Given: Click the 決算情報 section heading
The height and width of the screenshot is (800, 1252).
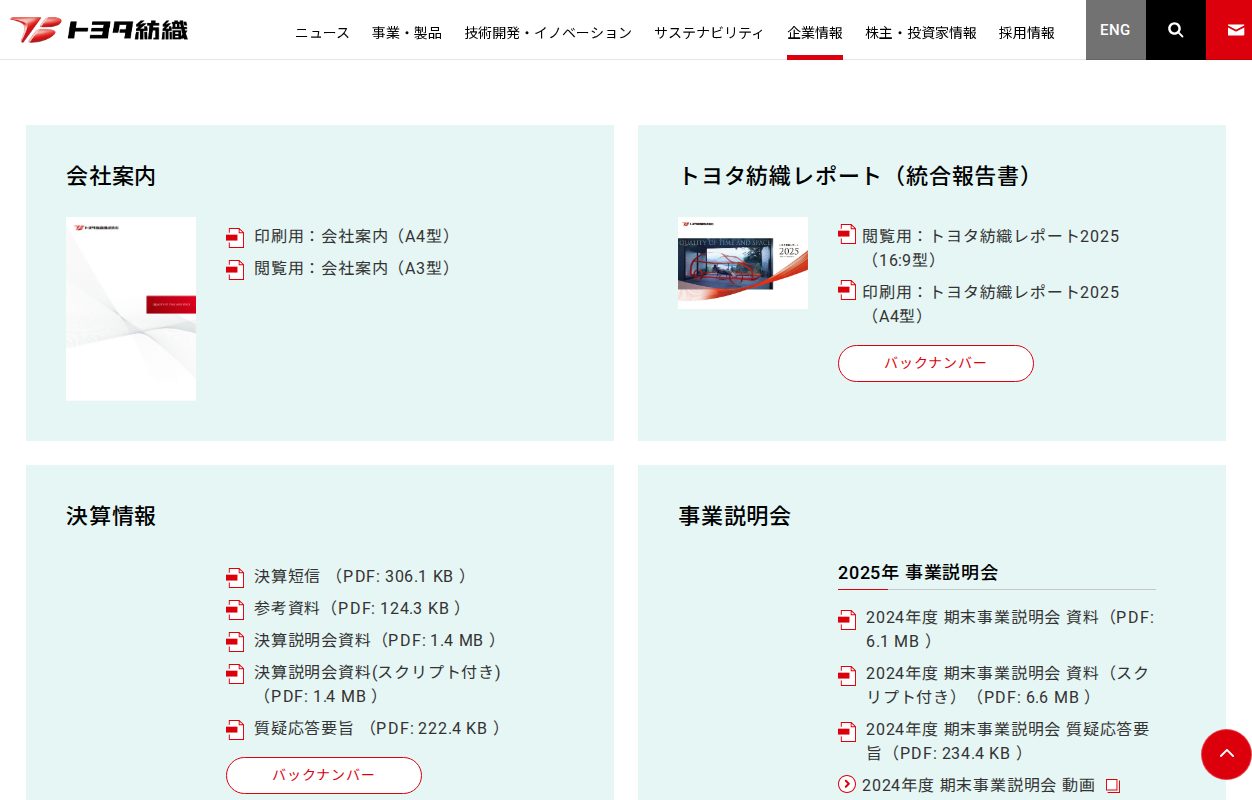Looking at the screenshot, I should tap(111, 517).
